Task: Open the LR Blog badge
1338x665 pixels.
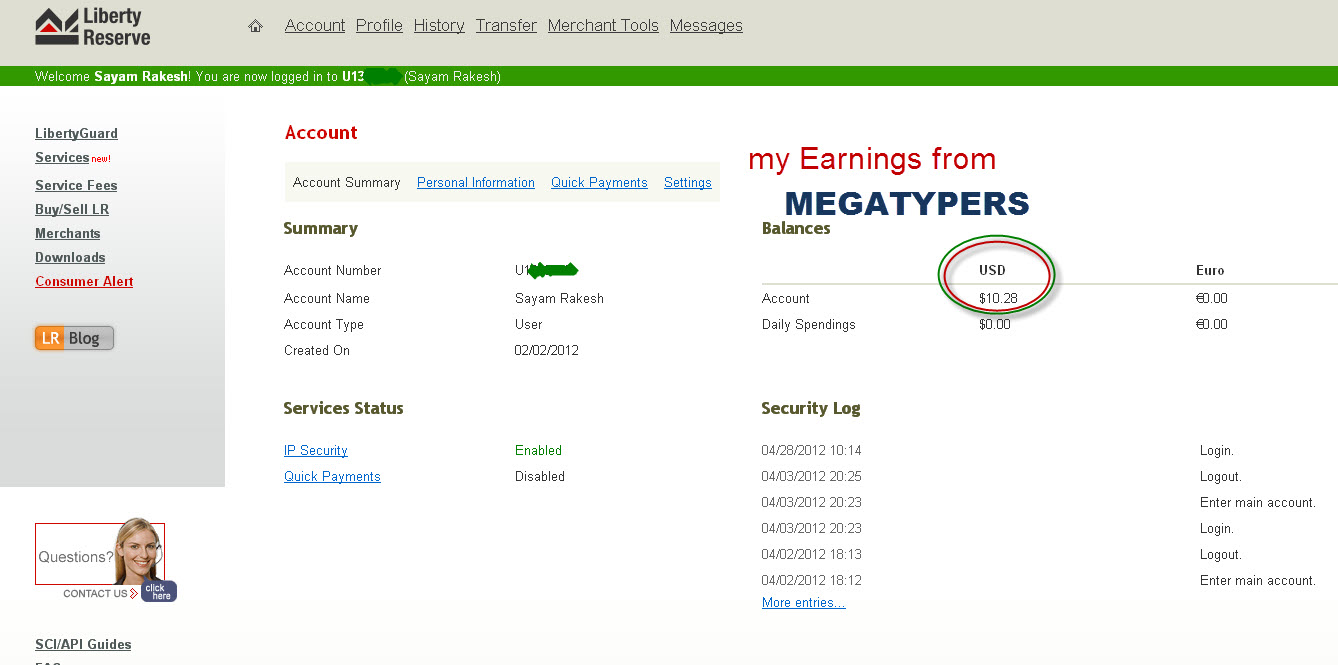Action: pyautogui.click(x=74, y=338)
